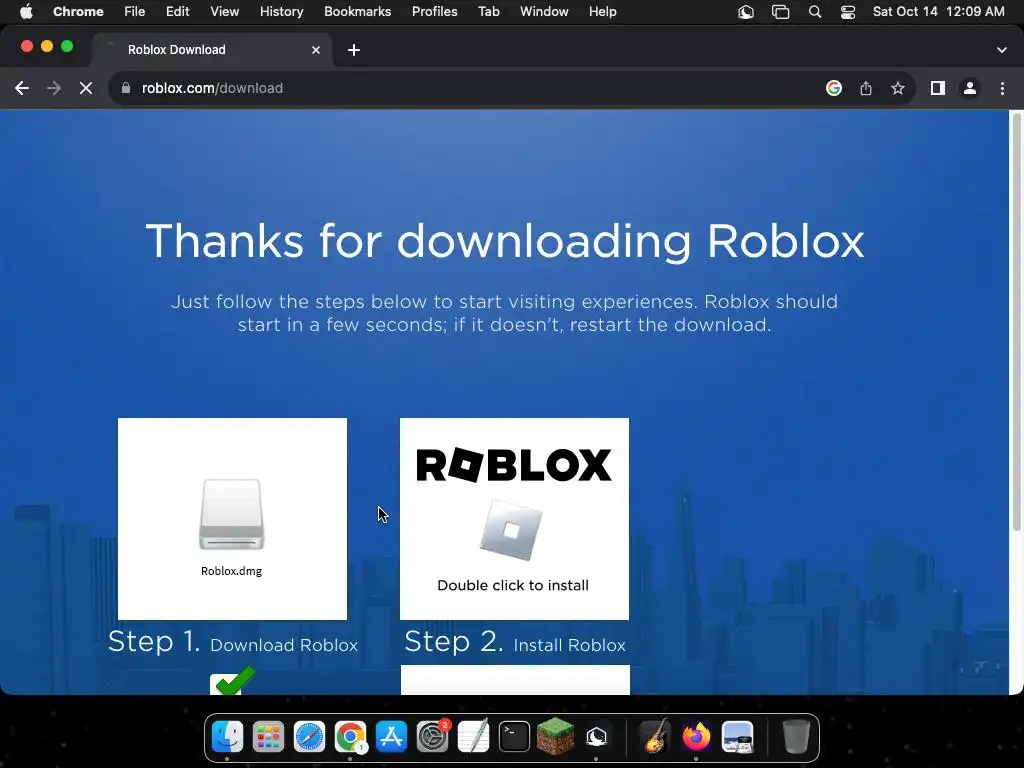The height and width of the screenshot is (768, 1024).
Task: Open Terminal from the dock
Action: coord(515,737)
